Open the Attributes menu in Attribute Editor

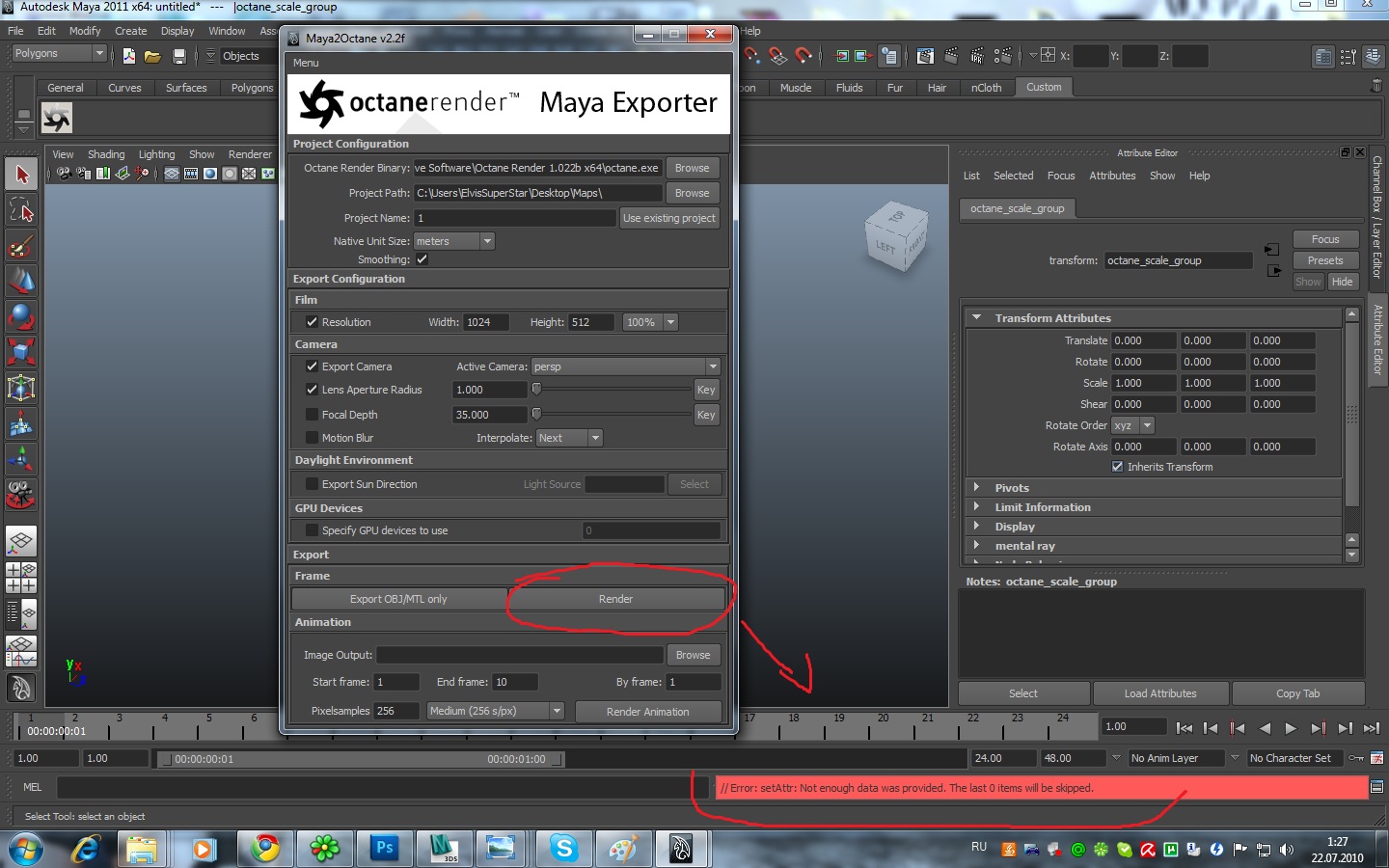coord(1112,176)
